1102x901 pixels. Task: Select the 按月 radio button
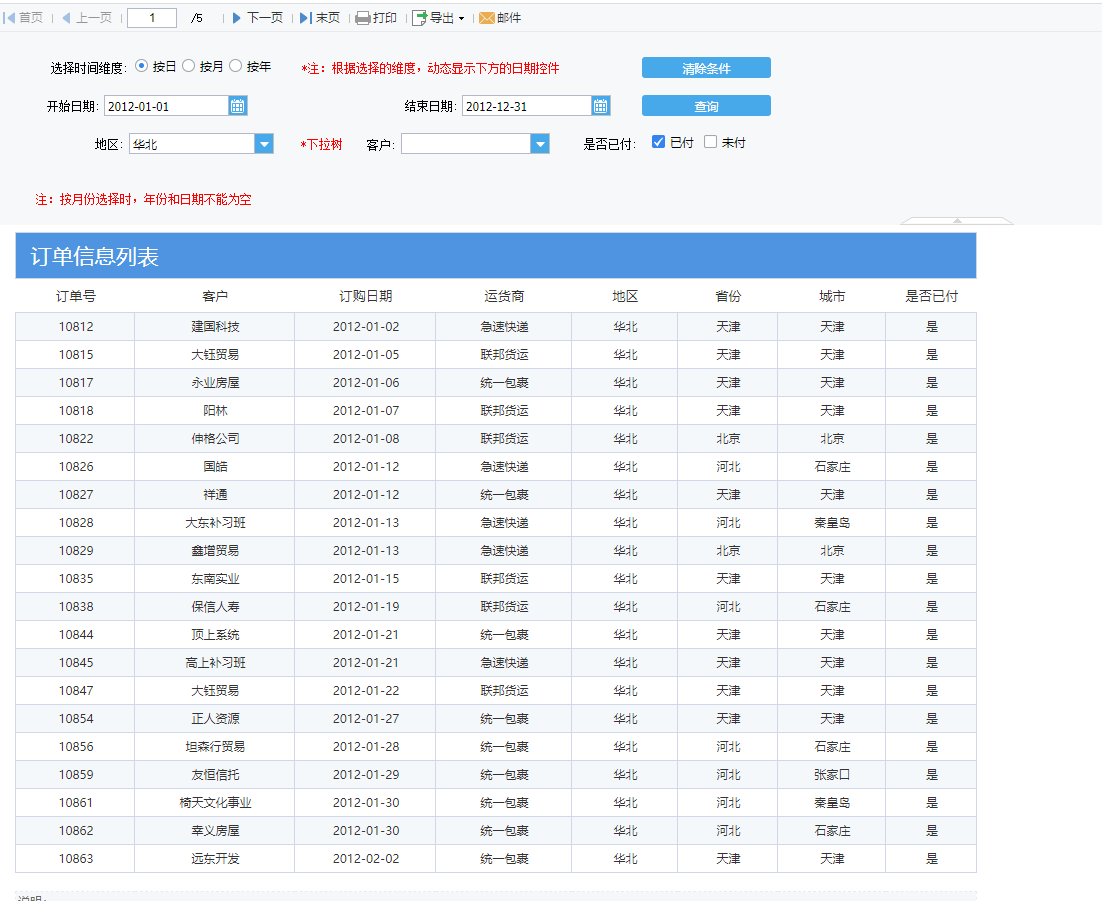pyautogui.click(x=188, y=66)
